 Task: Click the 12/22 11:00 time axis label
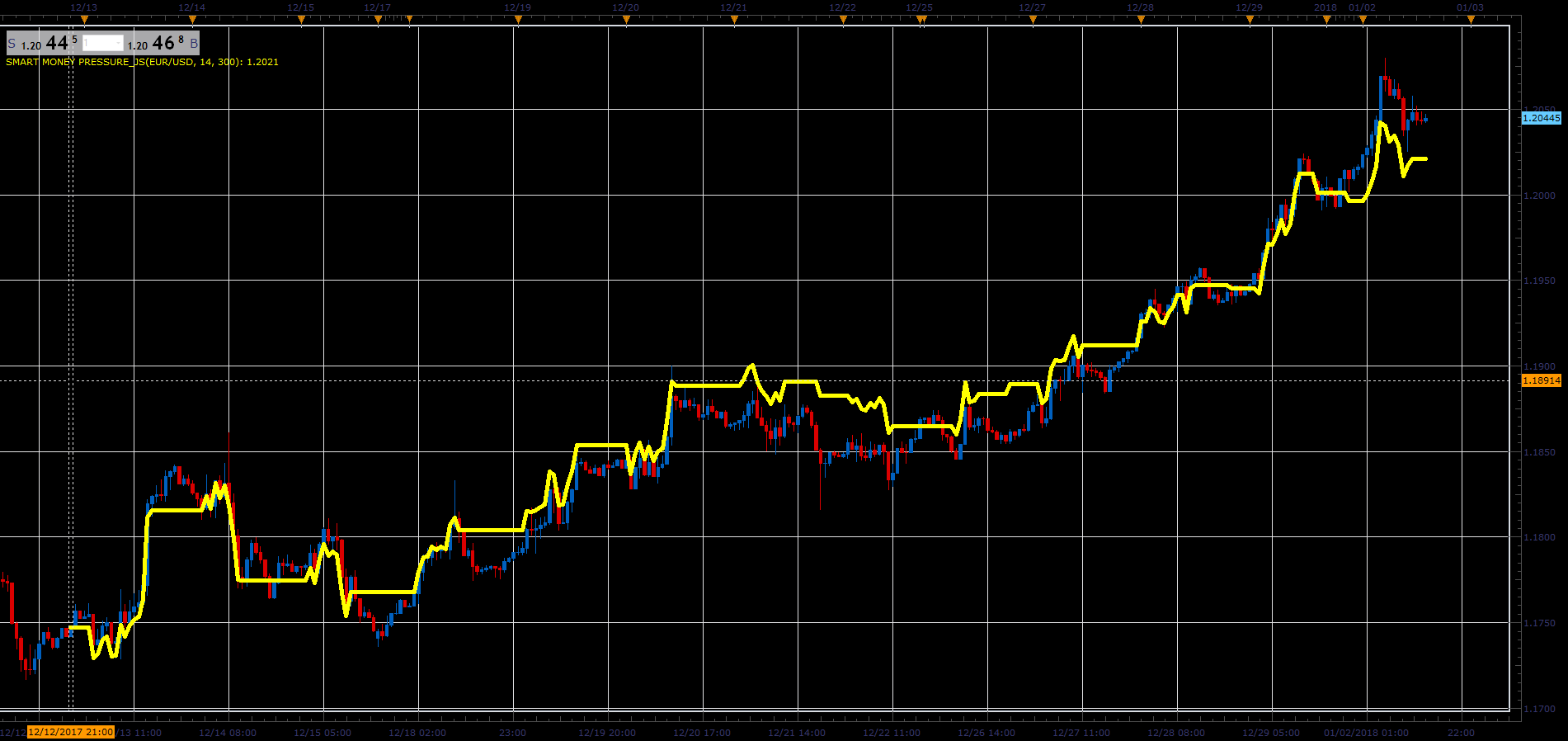pos(892,733)
